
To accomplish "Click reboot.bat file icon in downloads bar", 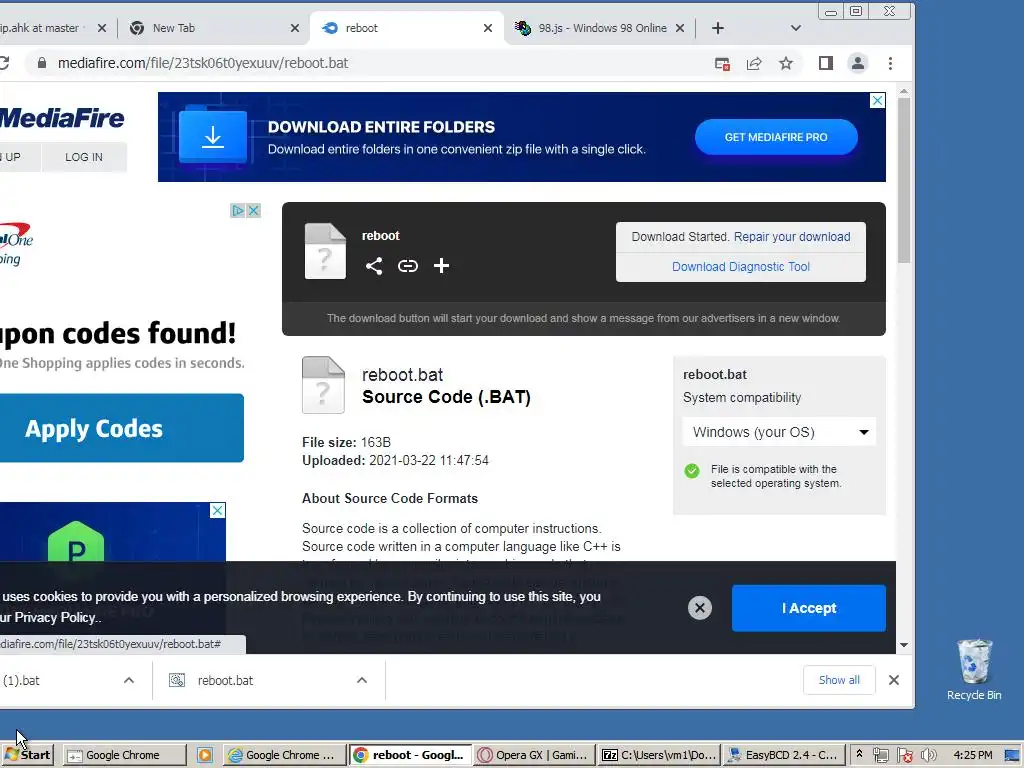I will click(x=176, y=680).
